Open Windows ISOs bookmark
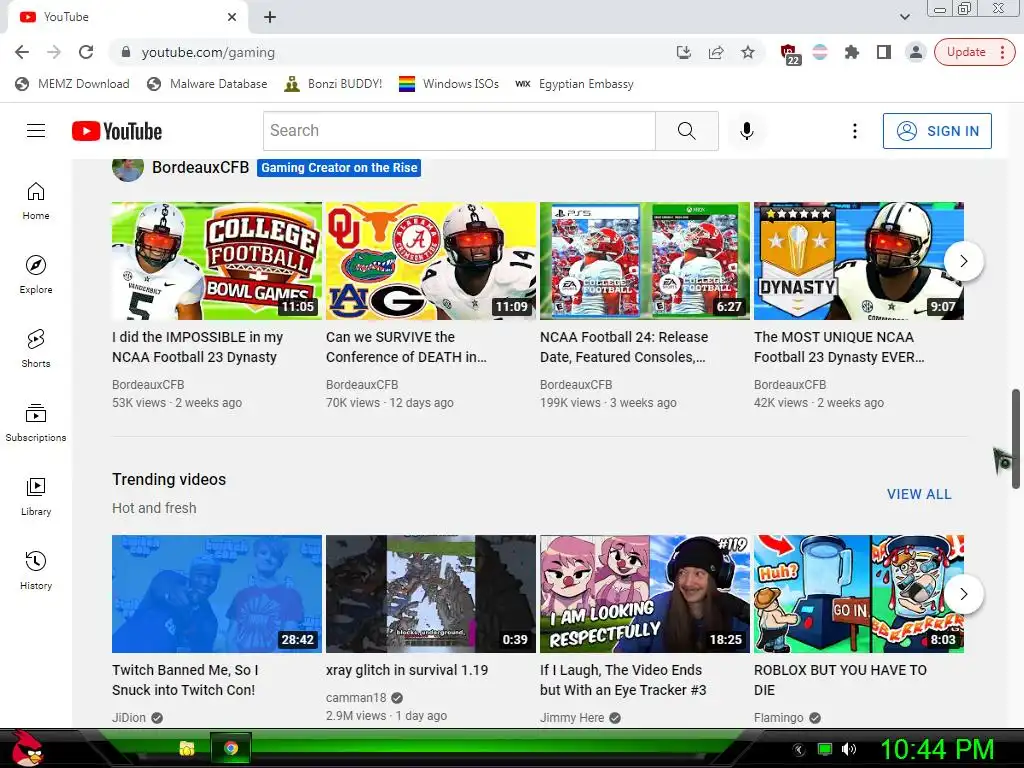 [449, 84]
